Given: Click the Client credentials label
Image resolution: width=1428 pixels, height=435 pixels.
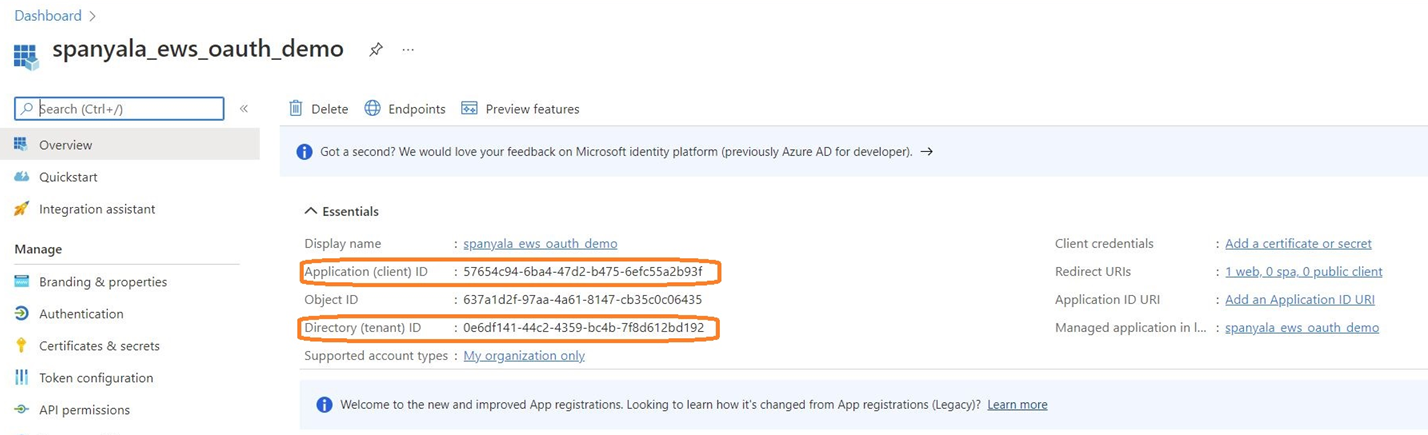Looking at the screenshot, I should (x=1104, y=244).
